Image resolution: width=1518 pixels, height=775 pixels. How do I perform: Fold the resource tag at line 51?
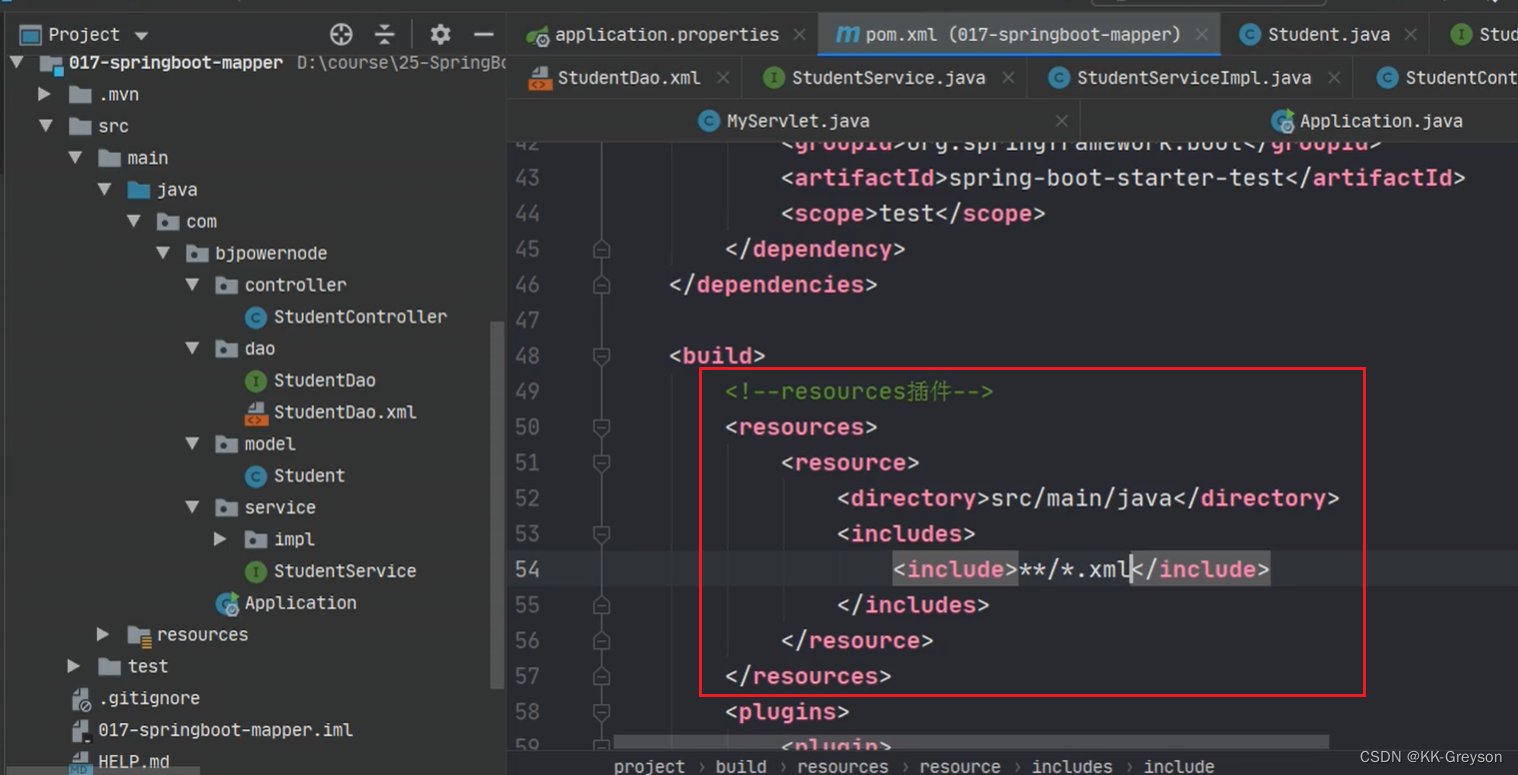[x=601, y=463]
